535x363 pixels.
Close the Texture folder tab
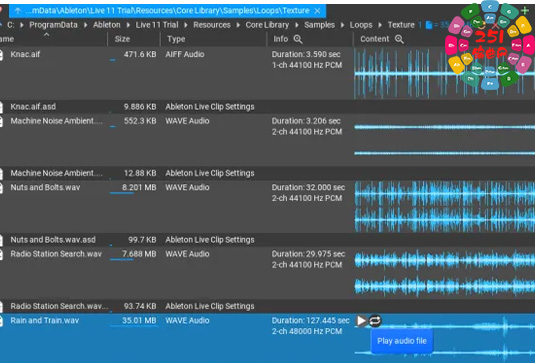317,11
